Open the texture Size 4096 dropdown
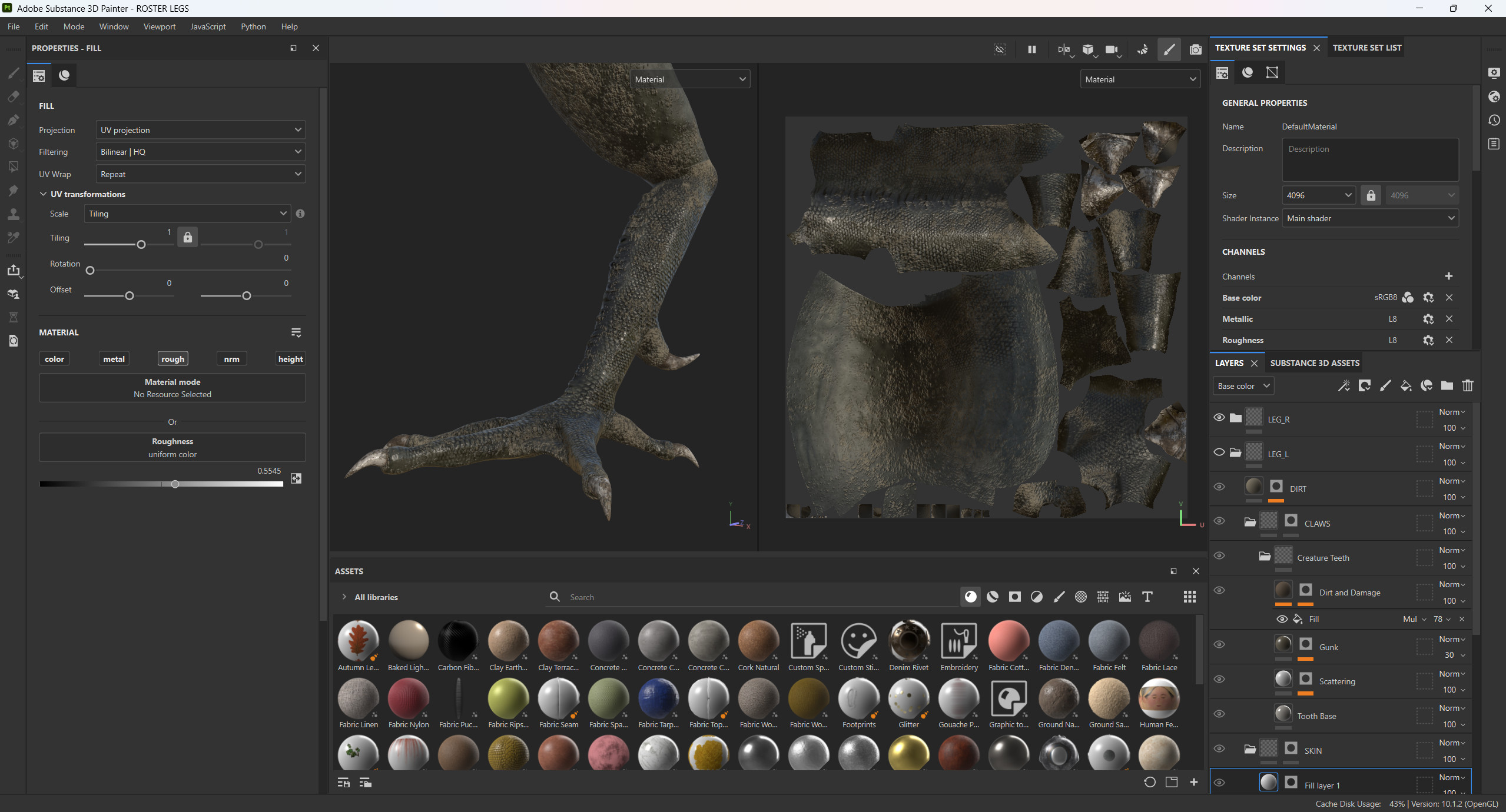The height and width of the screenshot is (812, 1506). 1318,195
